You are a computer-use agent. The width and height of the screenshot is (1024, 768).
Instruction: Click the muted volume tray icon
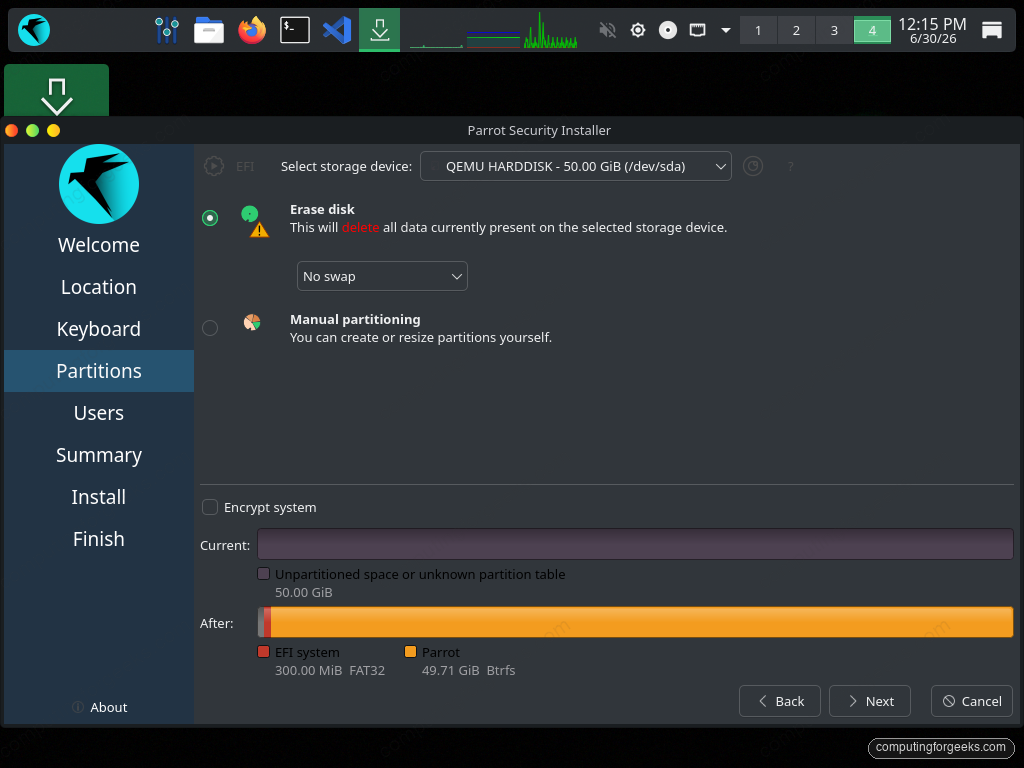[x=607, y=30]
